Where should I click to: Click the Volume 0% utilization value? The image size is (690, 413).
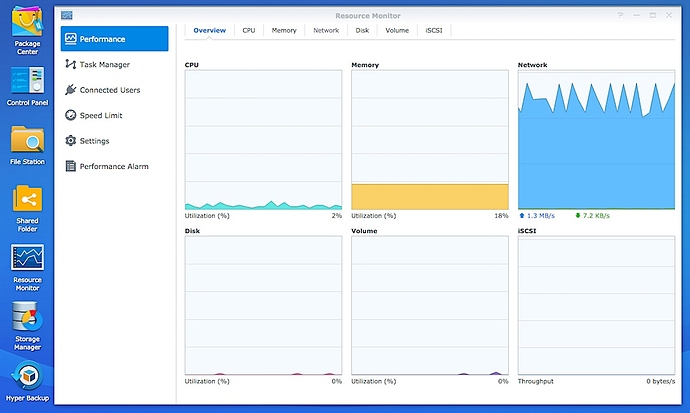pyautogui.click(x=503, y=381)
